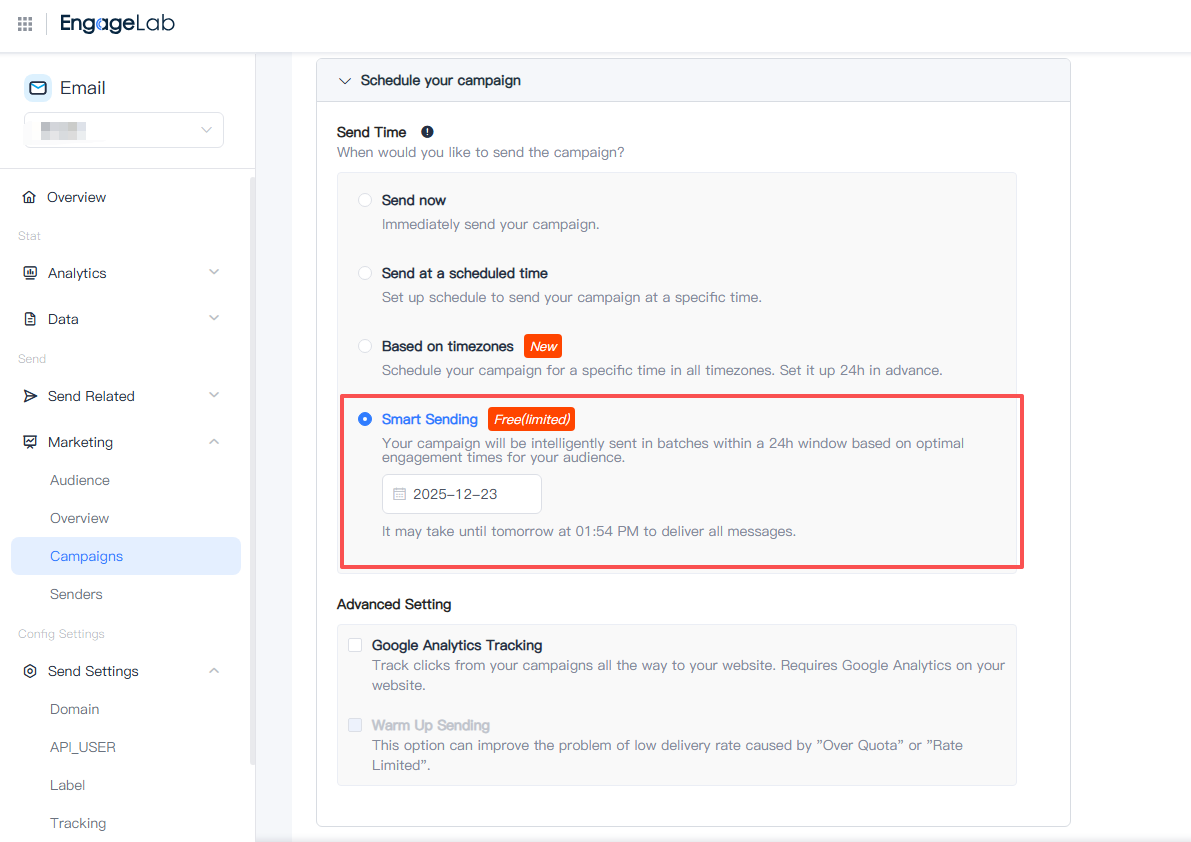Open the account selector dropdown

124,130
